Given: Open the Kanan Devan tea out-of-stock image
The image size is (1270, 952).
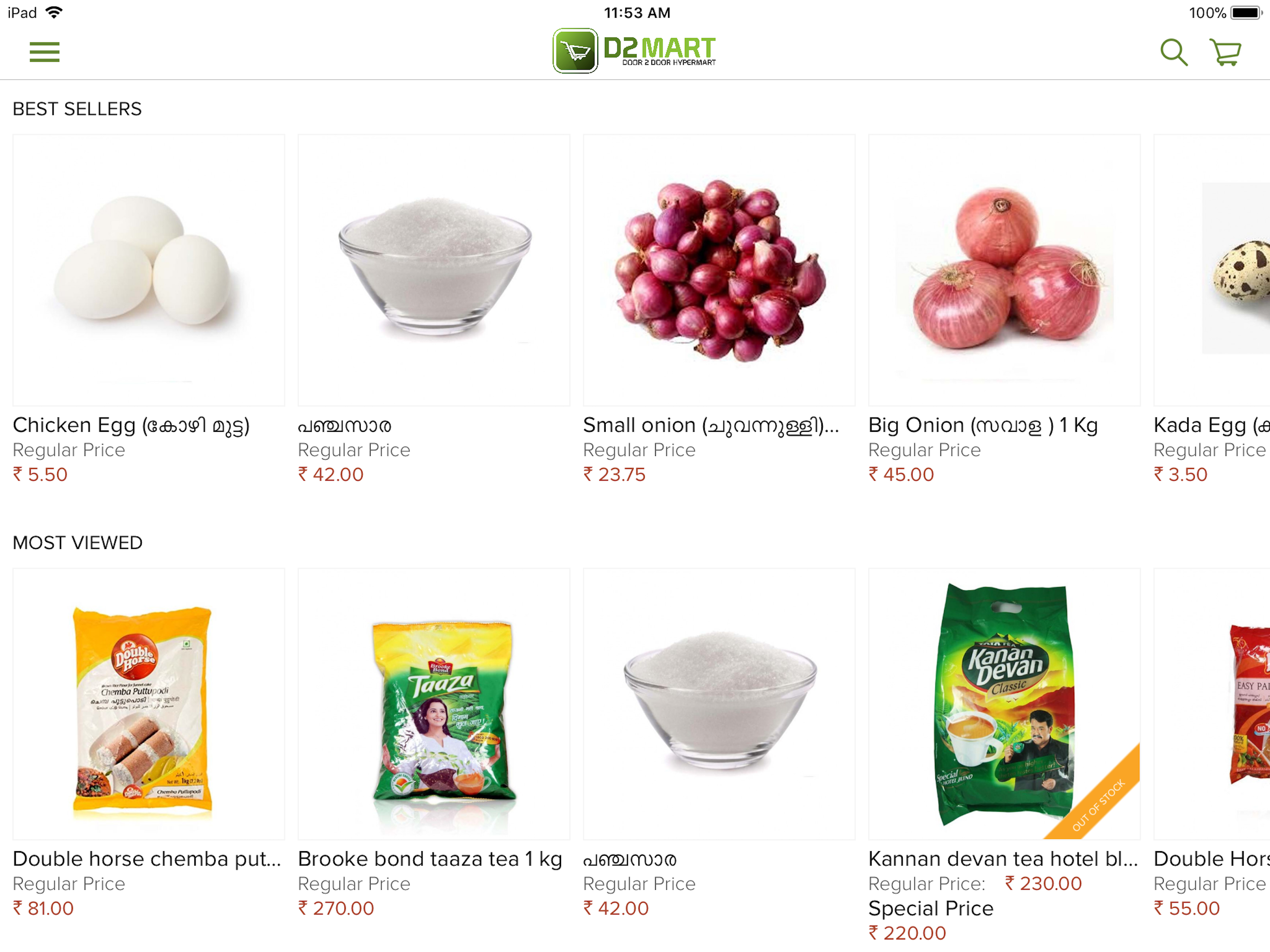Looking at the screenshot, I should click(1004, 704).
